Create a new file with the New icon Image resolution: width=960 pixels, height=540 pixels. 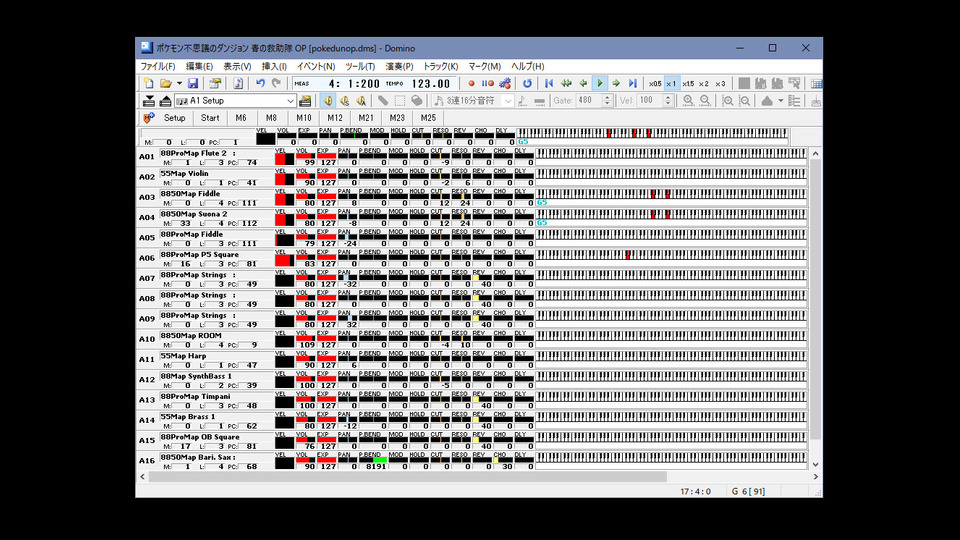tap(148, 83)
